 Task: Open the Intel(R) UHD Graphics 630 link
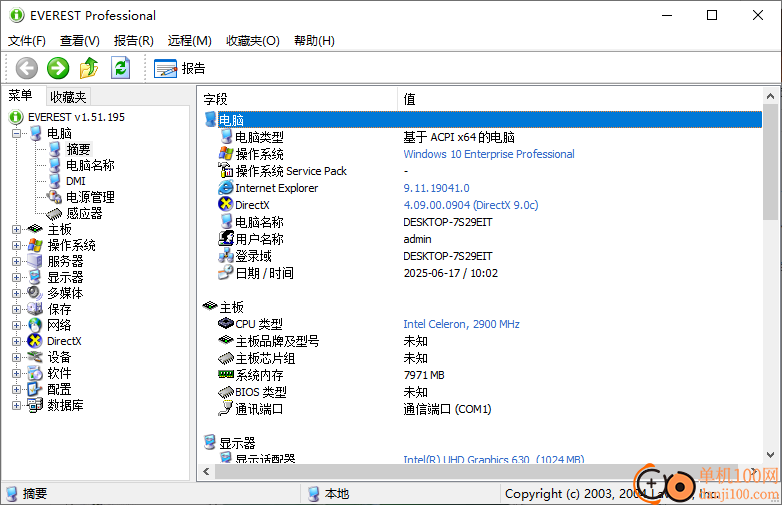tap(494, 459)
